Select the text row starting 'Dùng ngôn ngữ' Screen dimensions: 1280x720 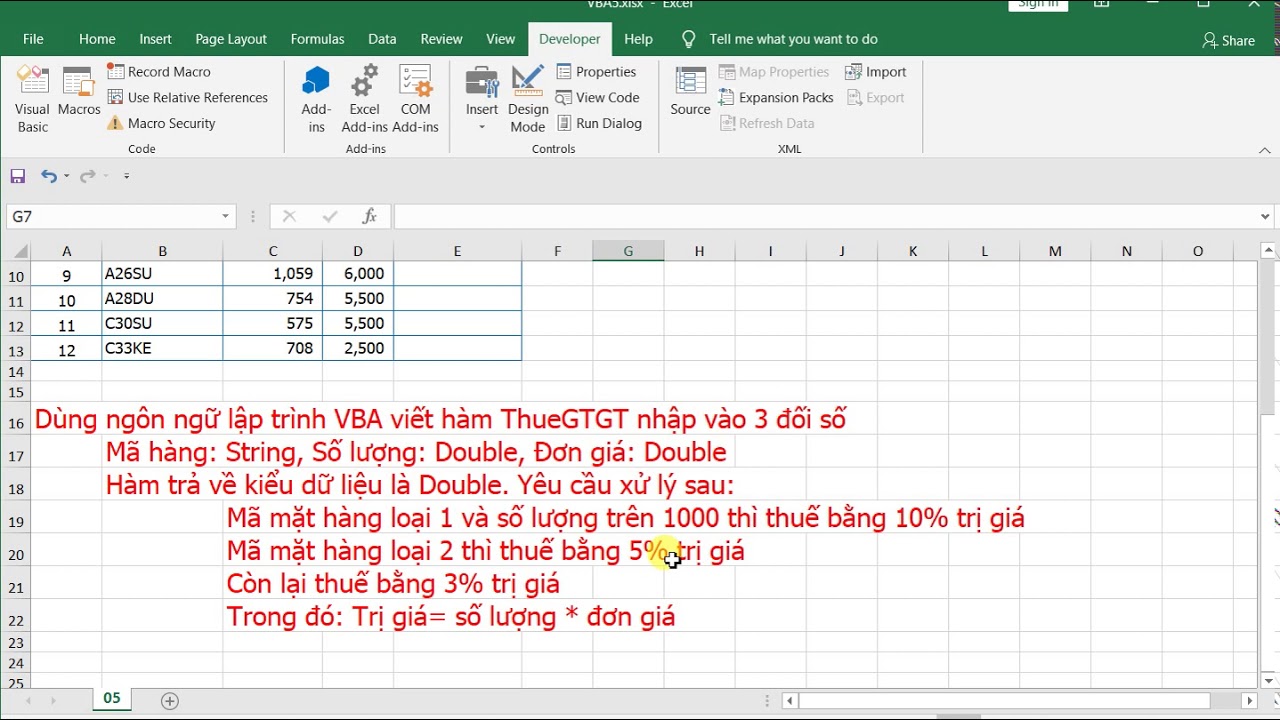[440, 420]
